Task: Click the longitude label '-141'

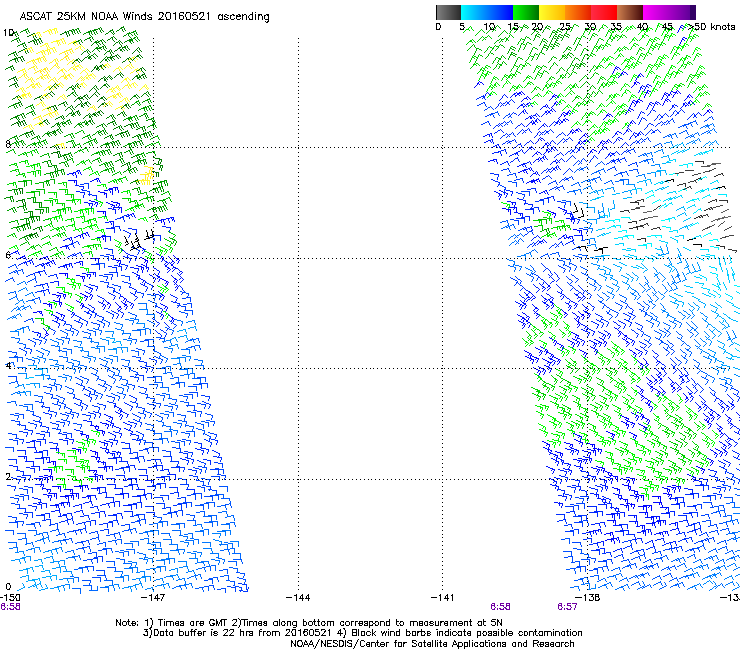Action: [x=442, y=598]
